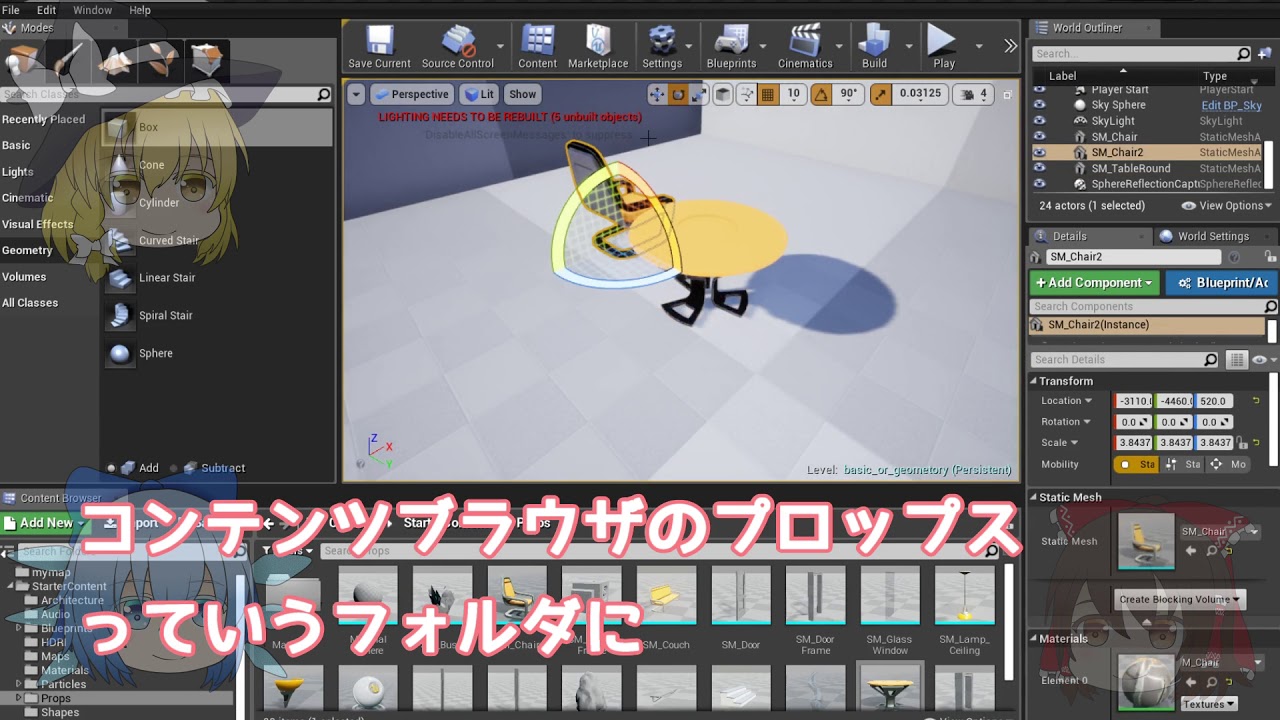Select the rotate gizmo tool

click(x=678, y=94)
